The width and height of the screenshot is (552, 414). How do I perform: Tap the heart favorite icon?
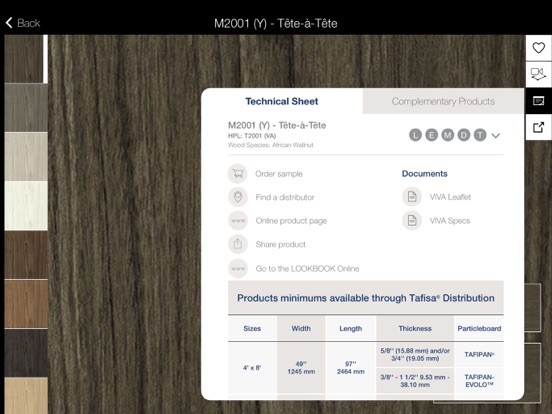(x=538, y=48)
